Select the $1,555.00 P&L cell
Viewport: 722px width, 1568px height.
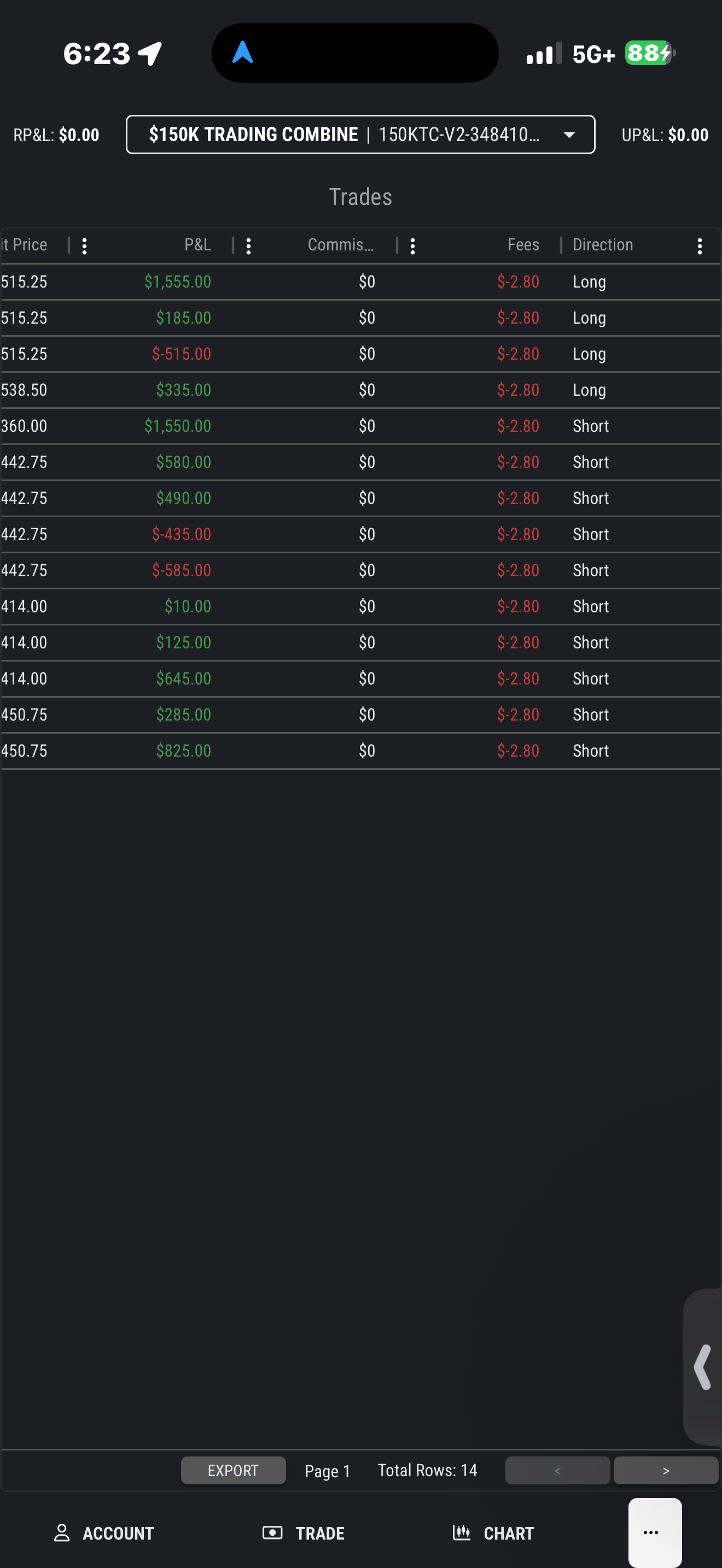pos(178,282)
